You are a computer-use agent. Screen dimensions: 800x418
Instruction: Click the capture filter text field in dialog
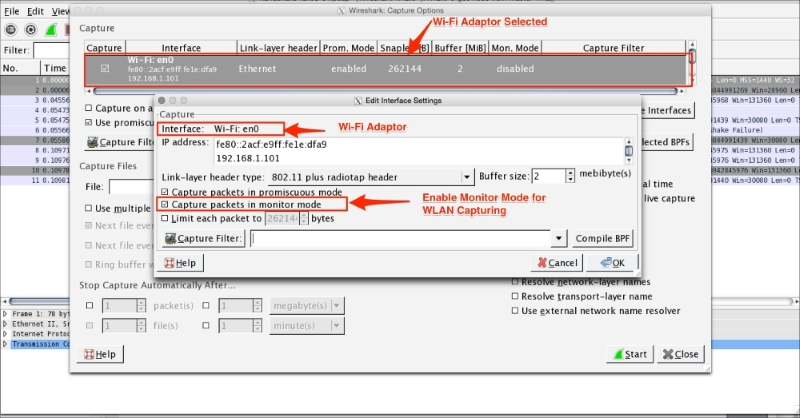tap(400, 238)
